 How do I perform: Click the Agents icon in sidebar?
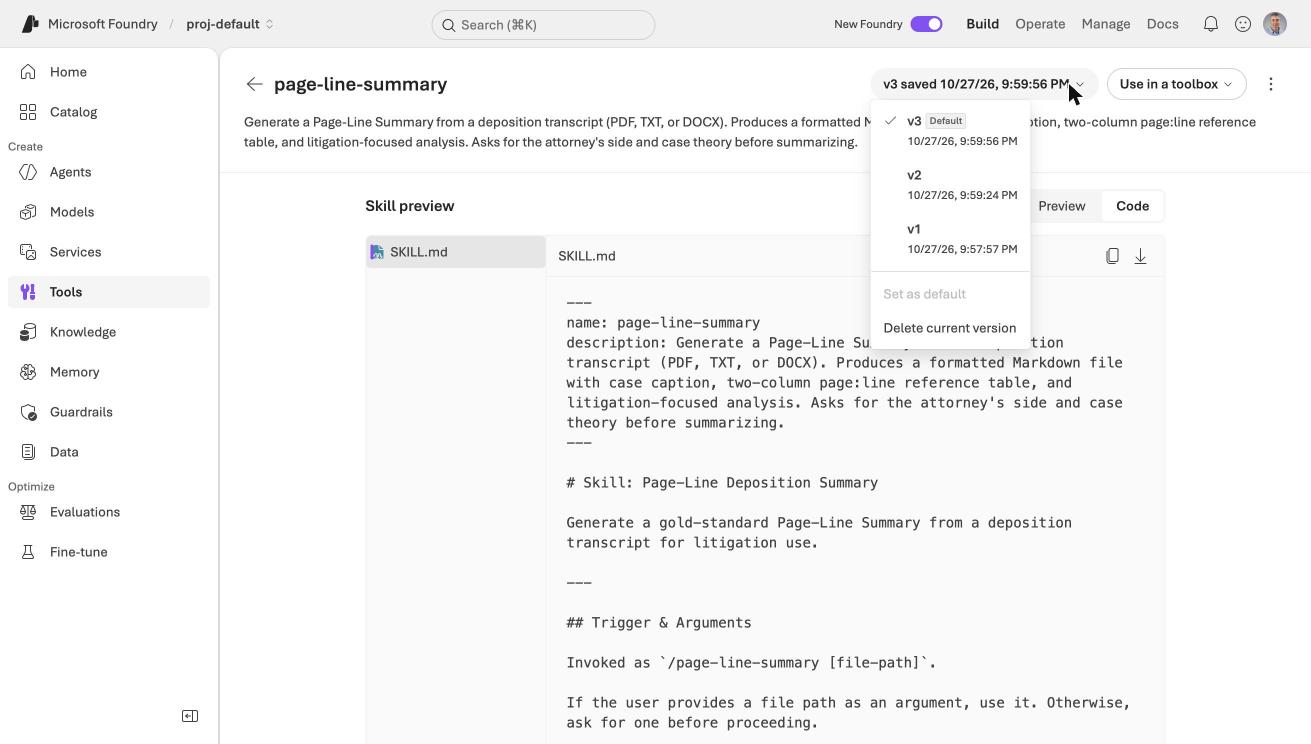(28, 172)
